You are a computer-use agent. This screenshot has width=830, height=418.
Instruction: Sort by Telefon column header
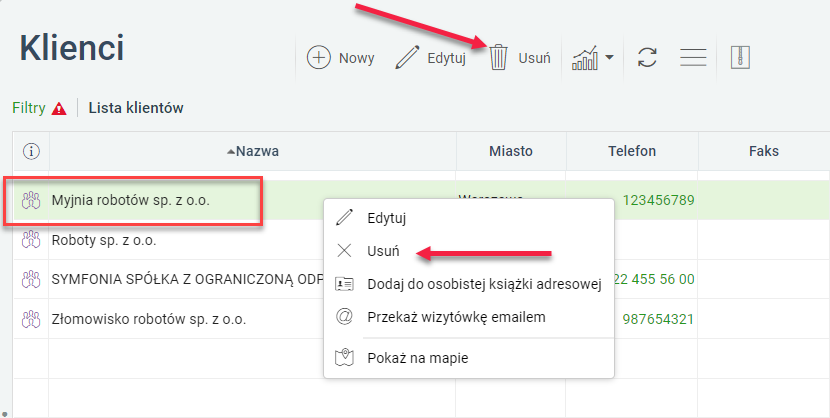tap(632, 151)
